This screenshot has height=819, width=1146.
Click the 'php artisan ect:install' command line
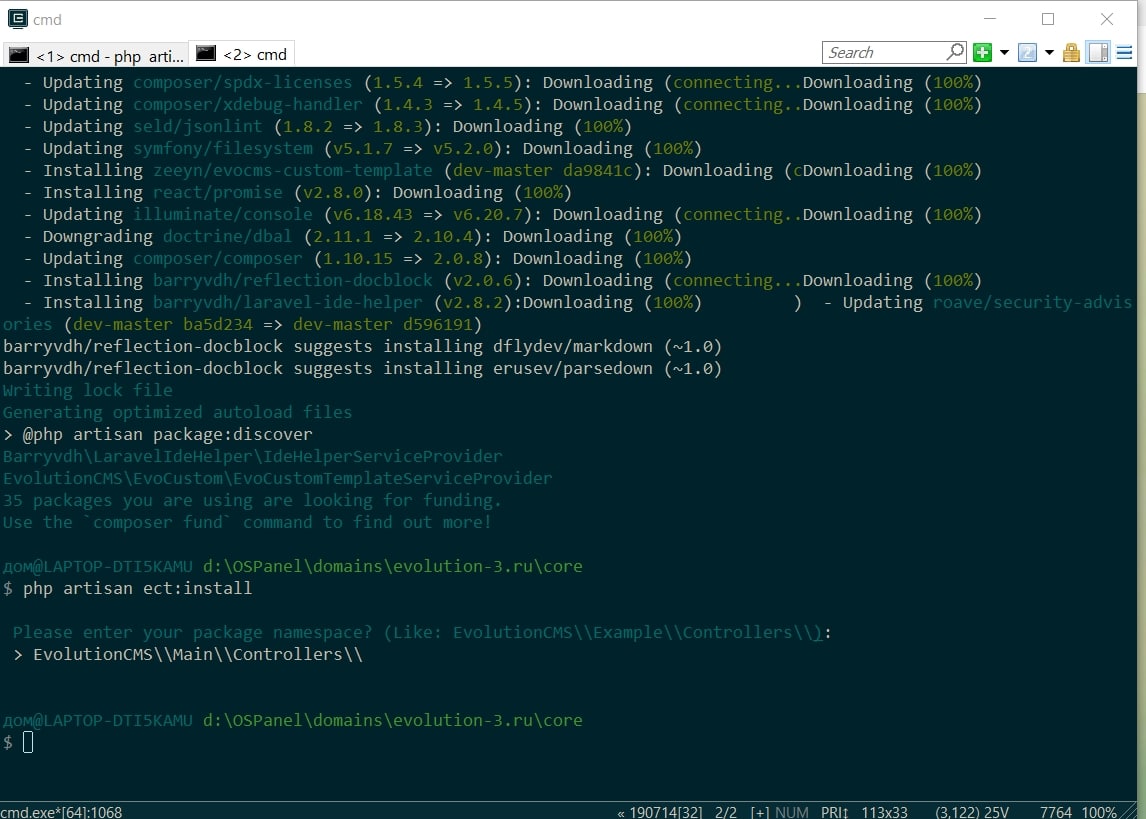(x=137, y=588)
